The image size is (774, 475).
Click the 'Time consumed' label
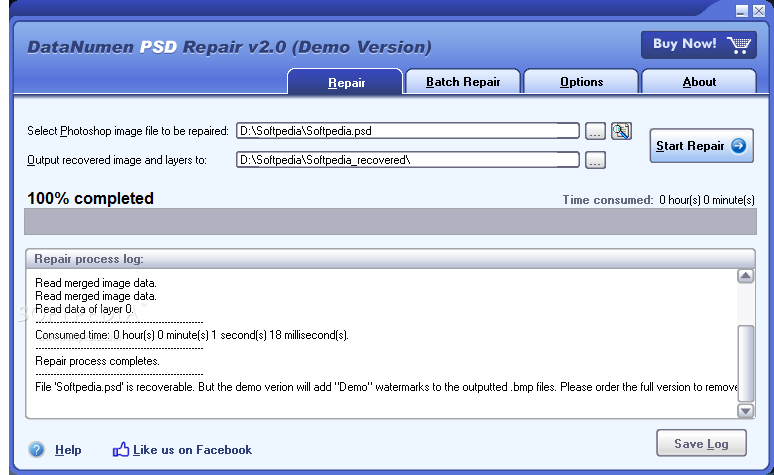tap(608, 200)
